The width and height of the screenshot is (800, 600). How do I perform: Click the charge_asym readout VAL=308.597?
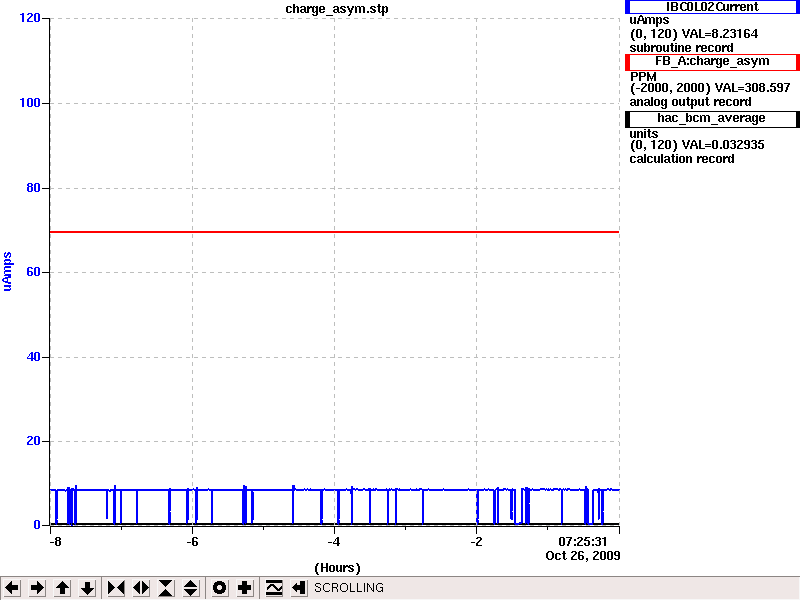[x=753, y=88]
